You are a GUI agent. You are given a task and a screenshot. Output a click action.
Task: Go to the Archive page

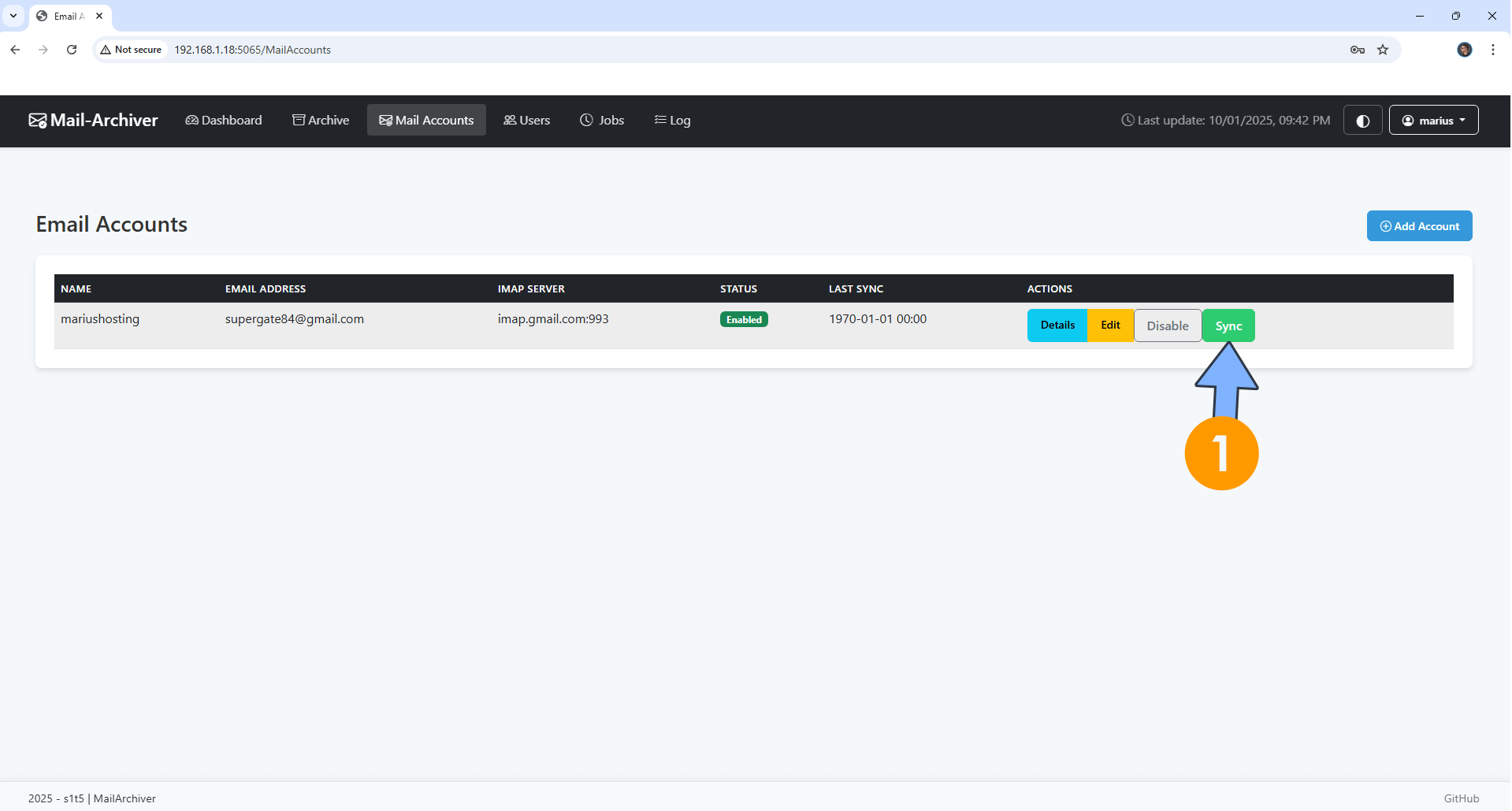(x=321, y=121)
